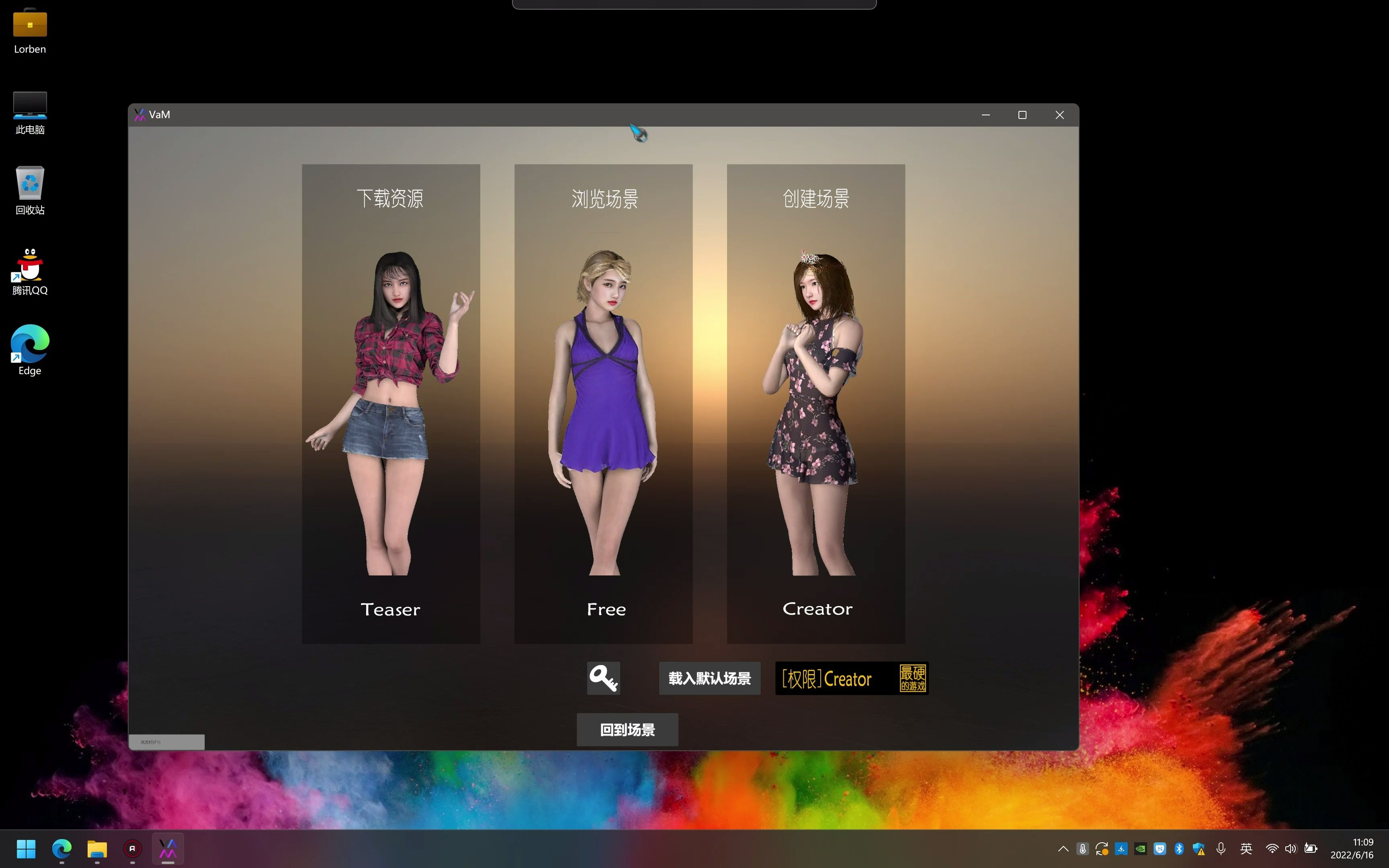Click the 回到场景 button

point(627,730)
